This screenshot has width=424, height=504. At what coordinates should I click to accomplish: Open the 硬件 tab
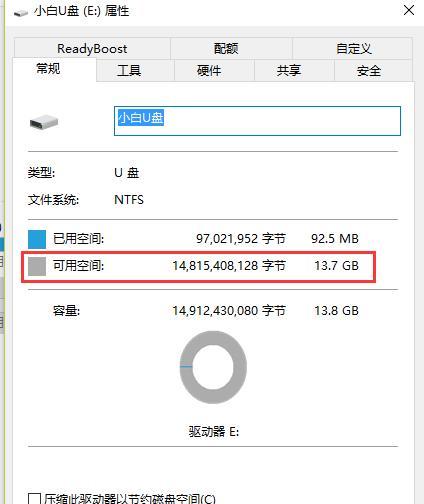209,71
